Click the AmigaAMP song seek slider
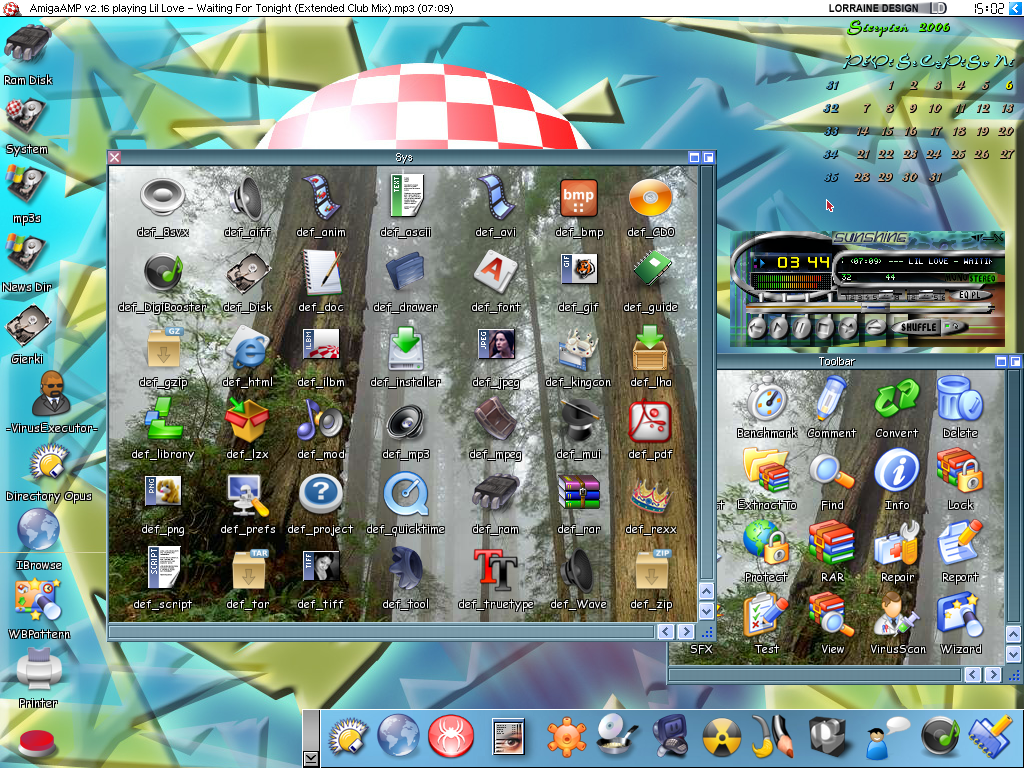This screenshot has width=1024, height=768. point(869,308)
